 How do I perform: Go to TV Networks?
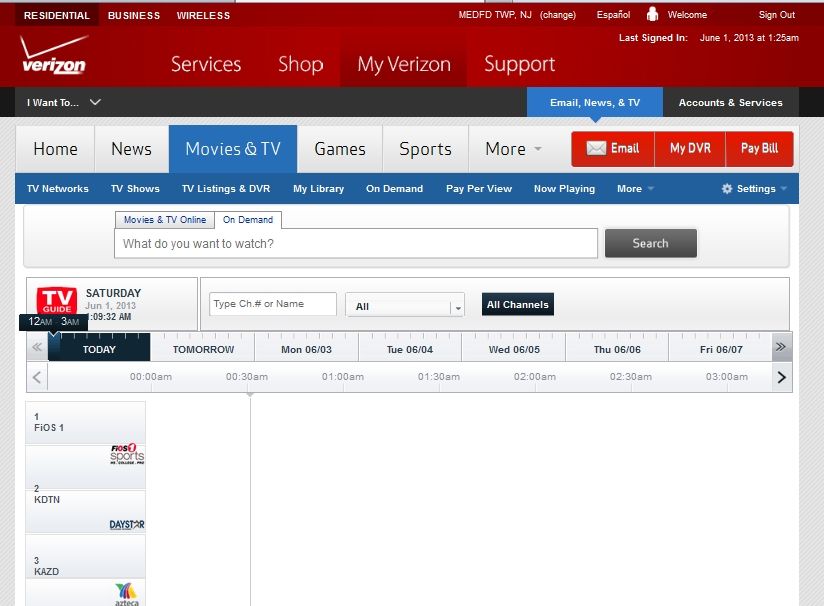pos(58,189)
